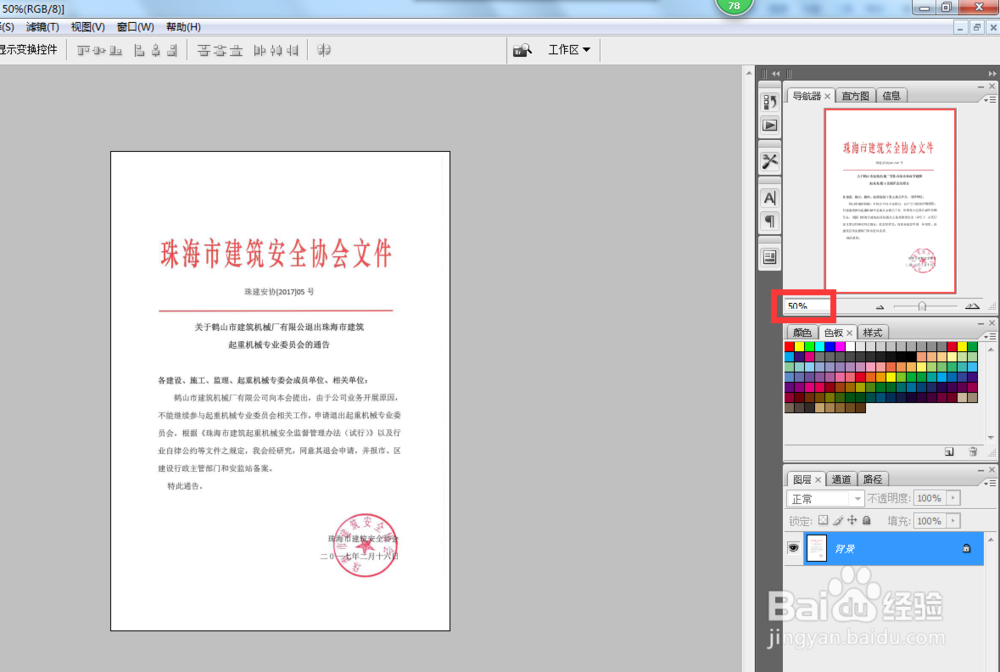Viewport: 1000px width, 672px height.
Task: Open the 工作区 workspace dropdown
Action: tap(569, 50)
